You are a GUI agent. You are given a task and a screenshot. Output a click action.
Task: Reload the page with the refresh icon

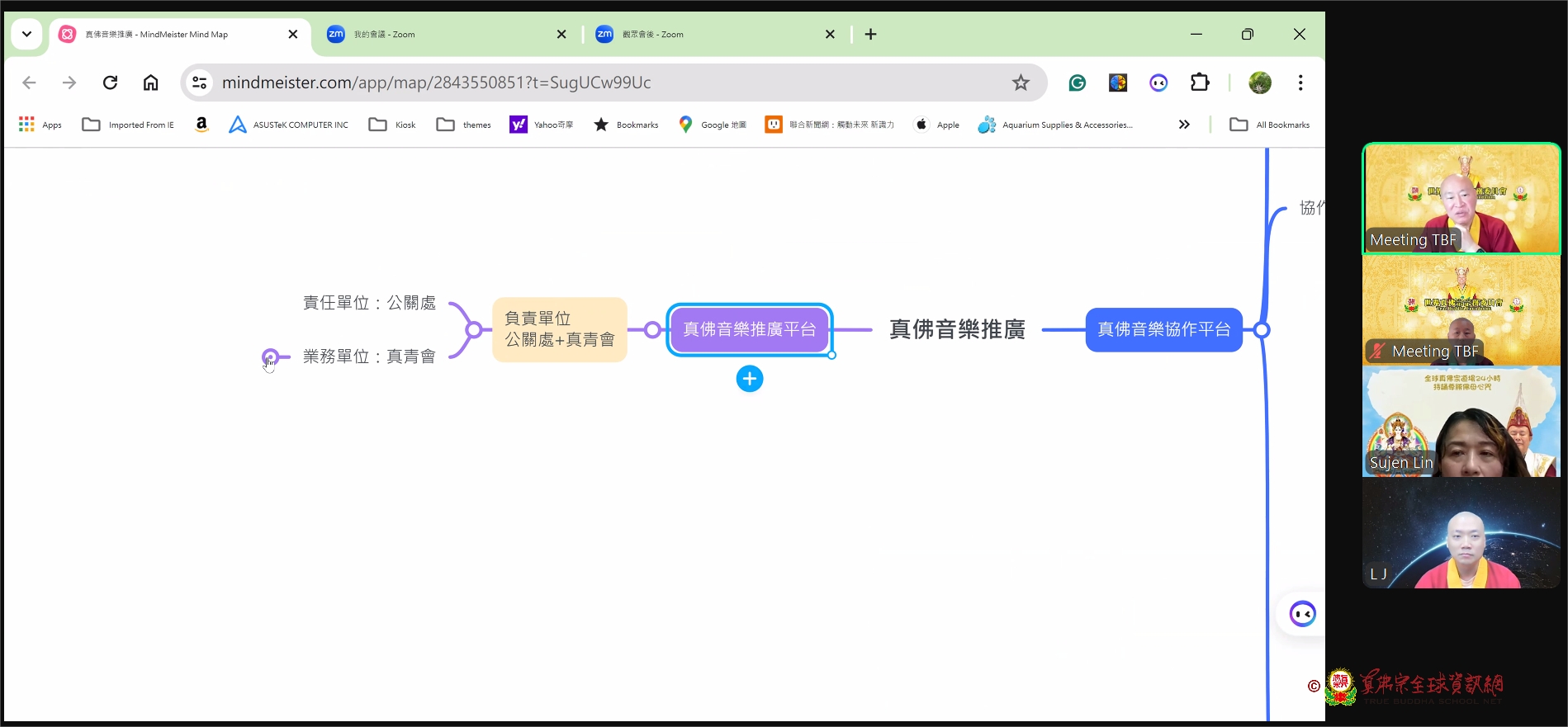(110, 83)
